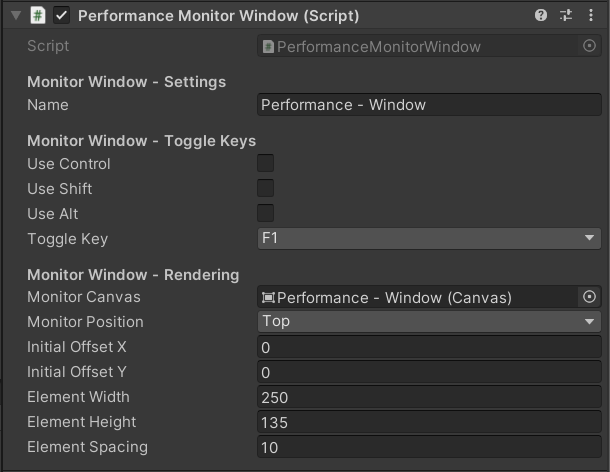
Task: Click the Monitor Canvas object reference field
Action: coord(417,297)
